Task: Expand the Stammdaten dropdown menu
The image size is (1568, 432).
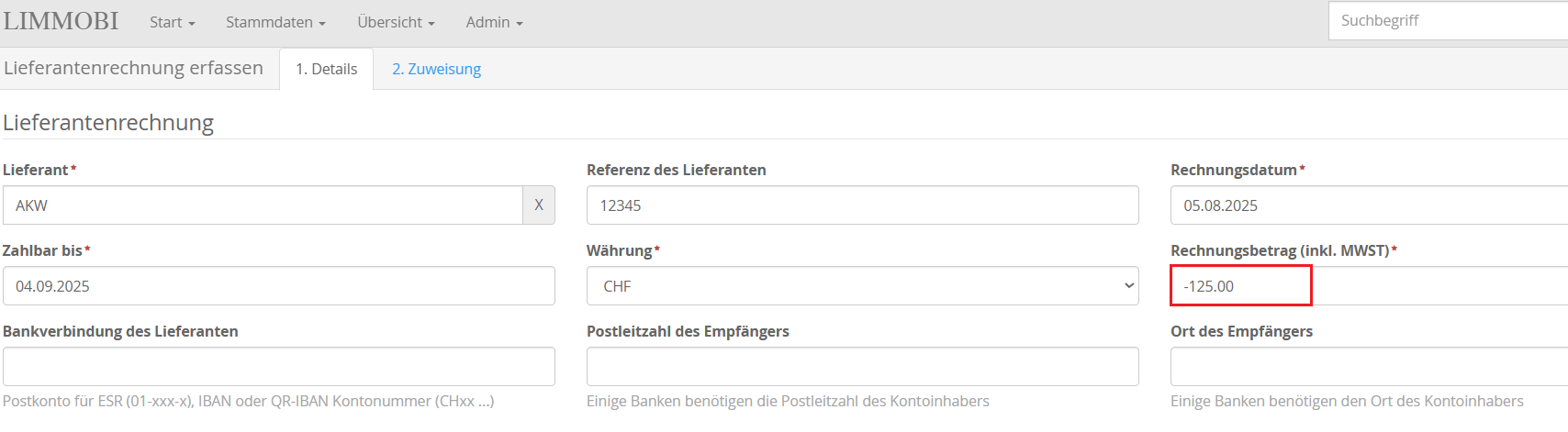Action: (275, 22)
